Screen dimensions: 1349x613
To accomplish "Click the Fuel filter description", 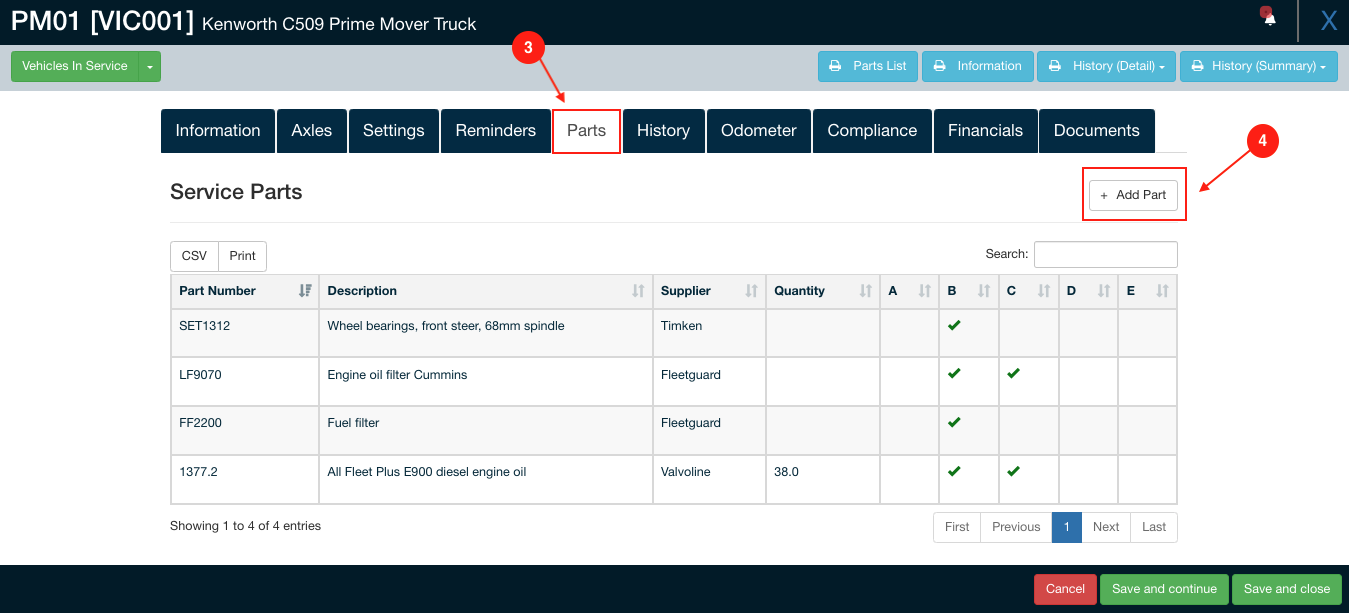I will coord(353,423).
